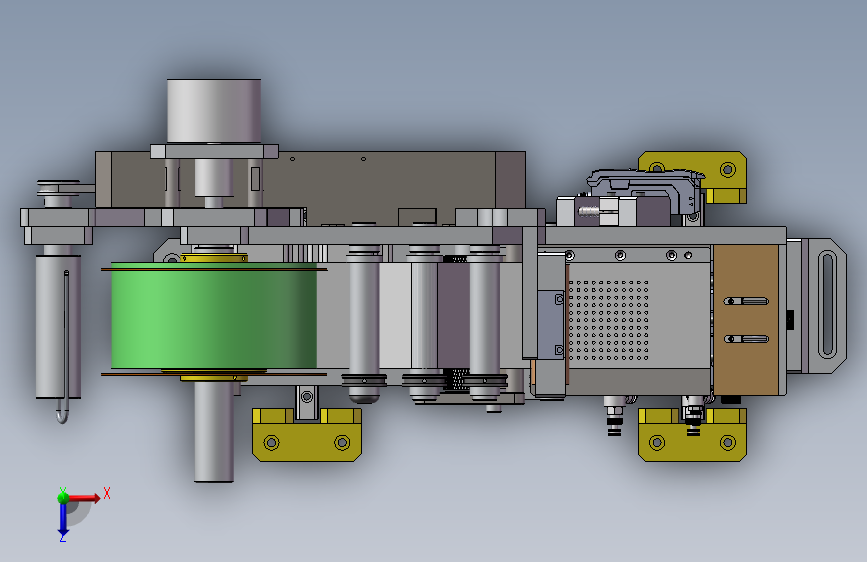Screen dimensions: 867x562
Task: Click the green Y axis ball of the triad
Action: (63, 497)
